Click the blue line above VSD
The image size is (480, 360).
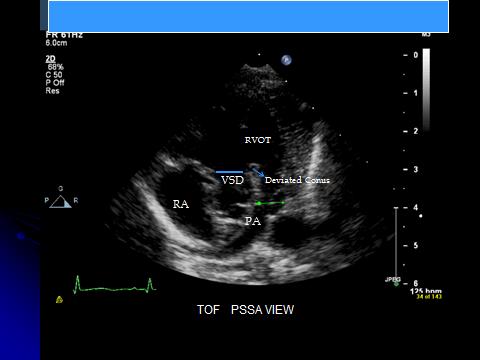pyautogui.click(x=229, y=172)
